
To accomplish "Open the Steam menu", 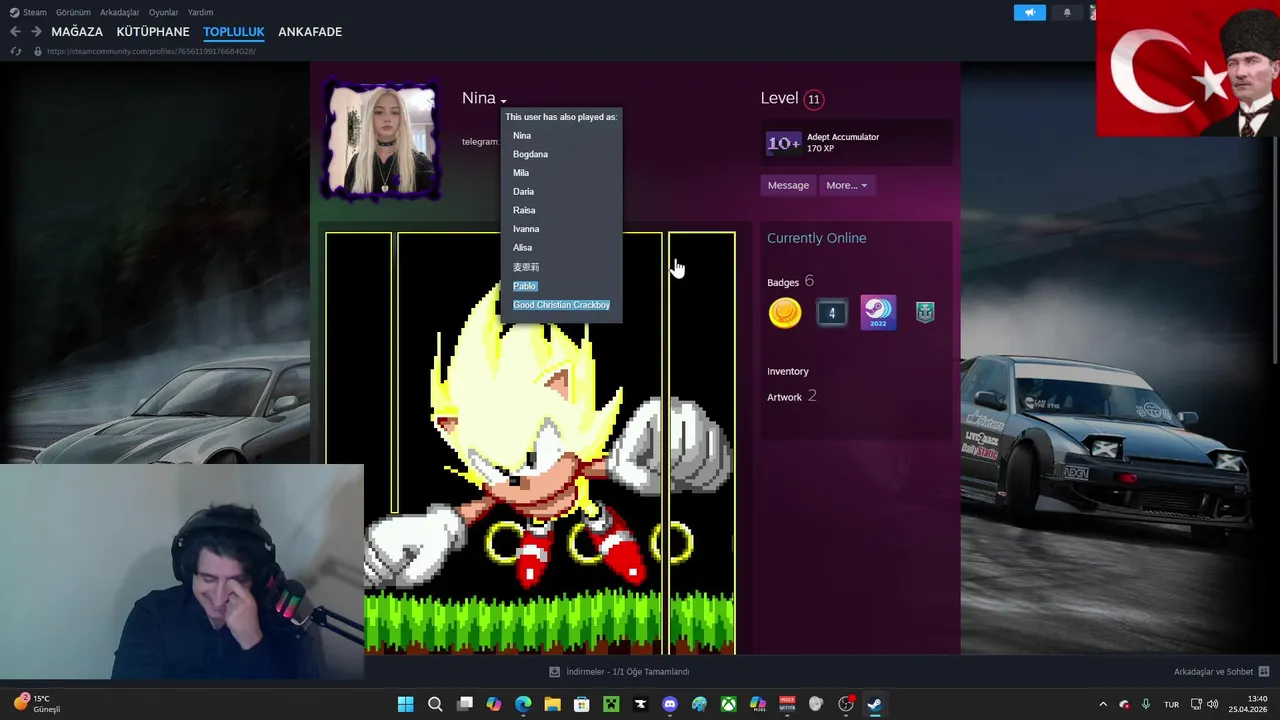I will tap(28, 12).
